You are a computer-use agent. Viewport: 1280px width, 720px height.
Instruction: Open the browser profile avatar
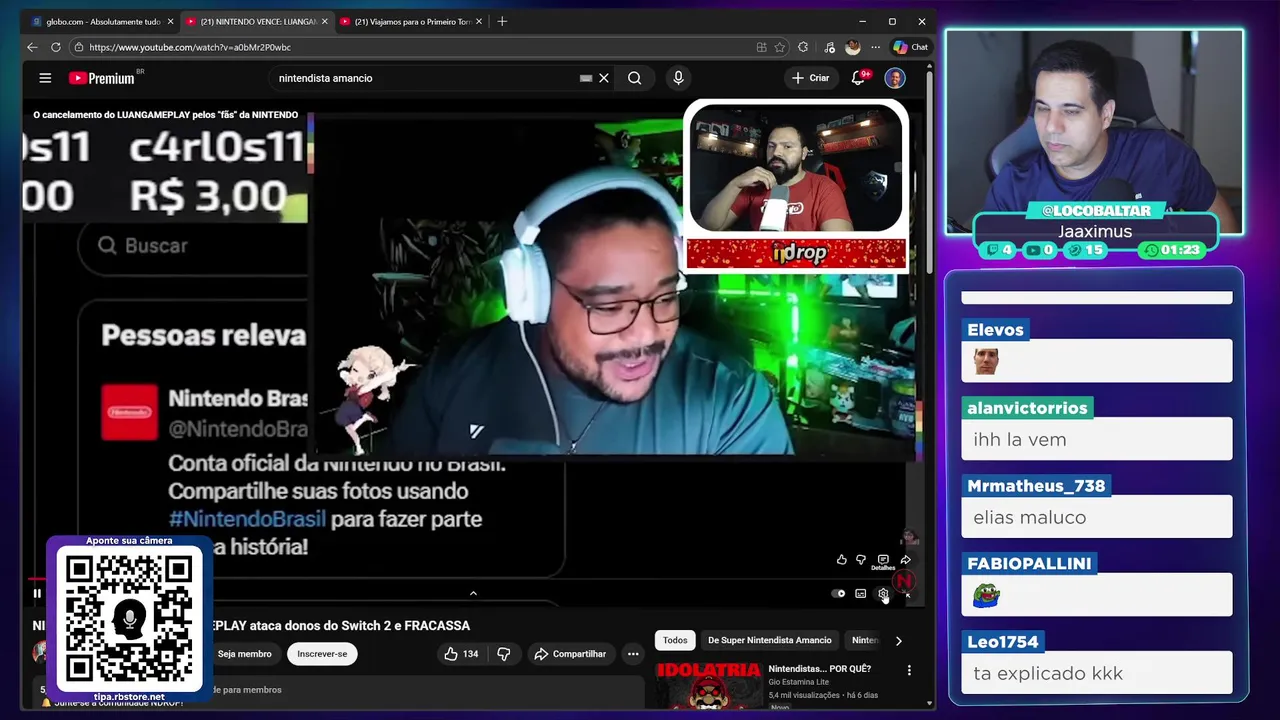click(x=852, y=47)
